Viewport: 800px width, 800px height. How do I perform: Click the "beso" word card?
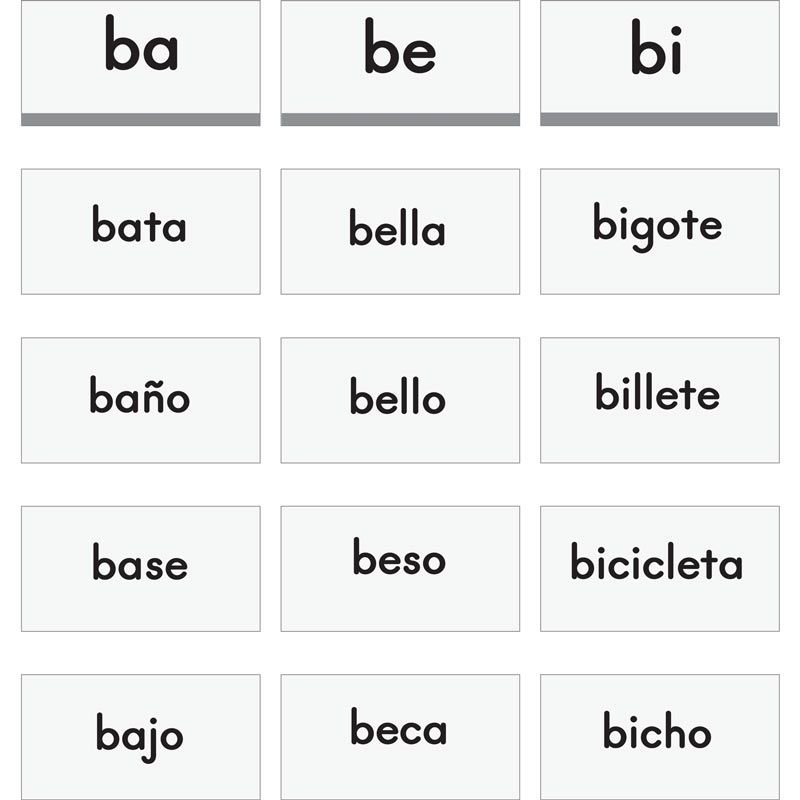(400, 568)
